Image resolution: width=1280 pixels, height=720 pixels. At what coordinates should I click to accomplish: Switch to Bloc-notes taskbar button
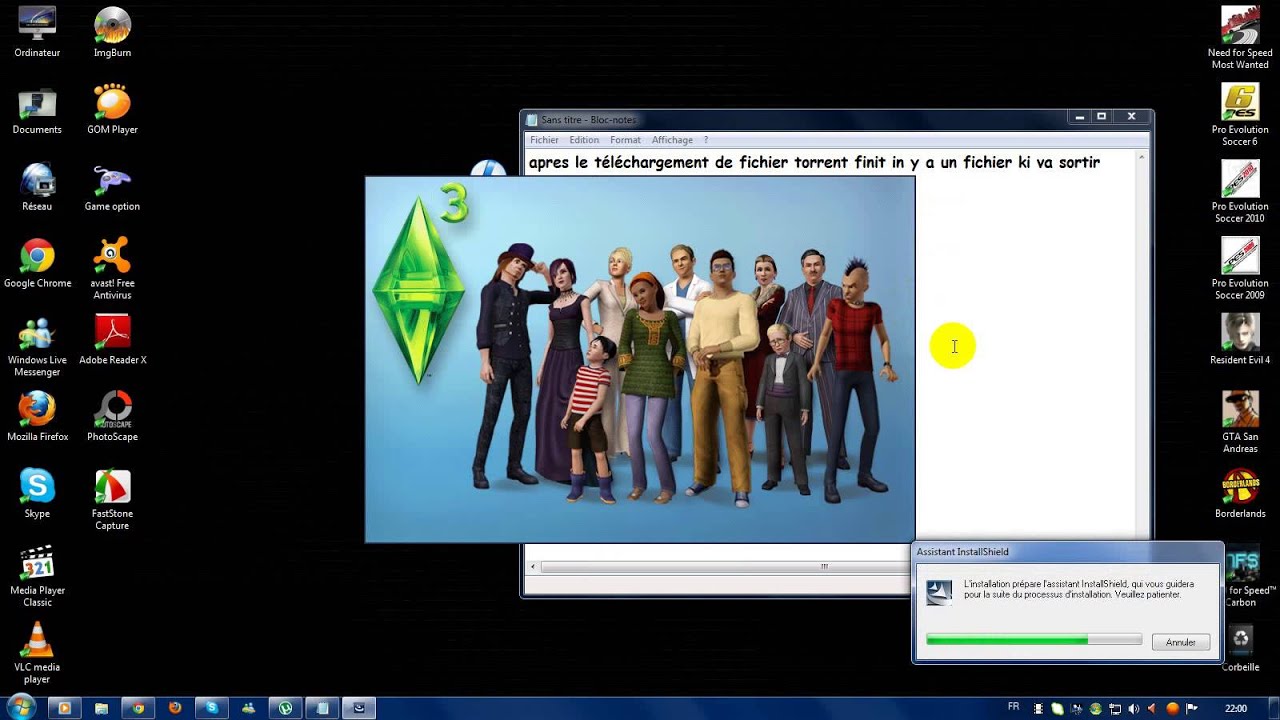pyautogui.click(x=322, y=708)
